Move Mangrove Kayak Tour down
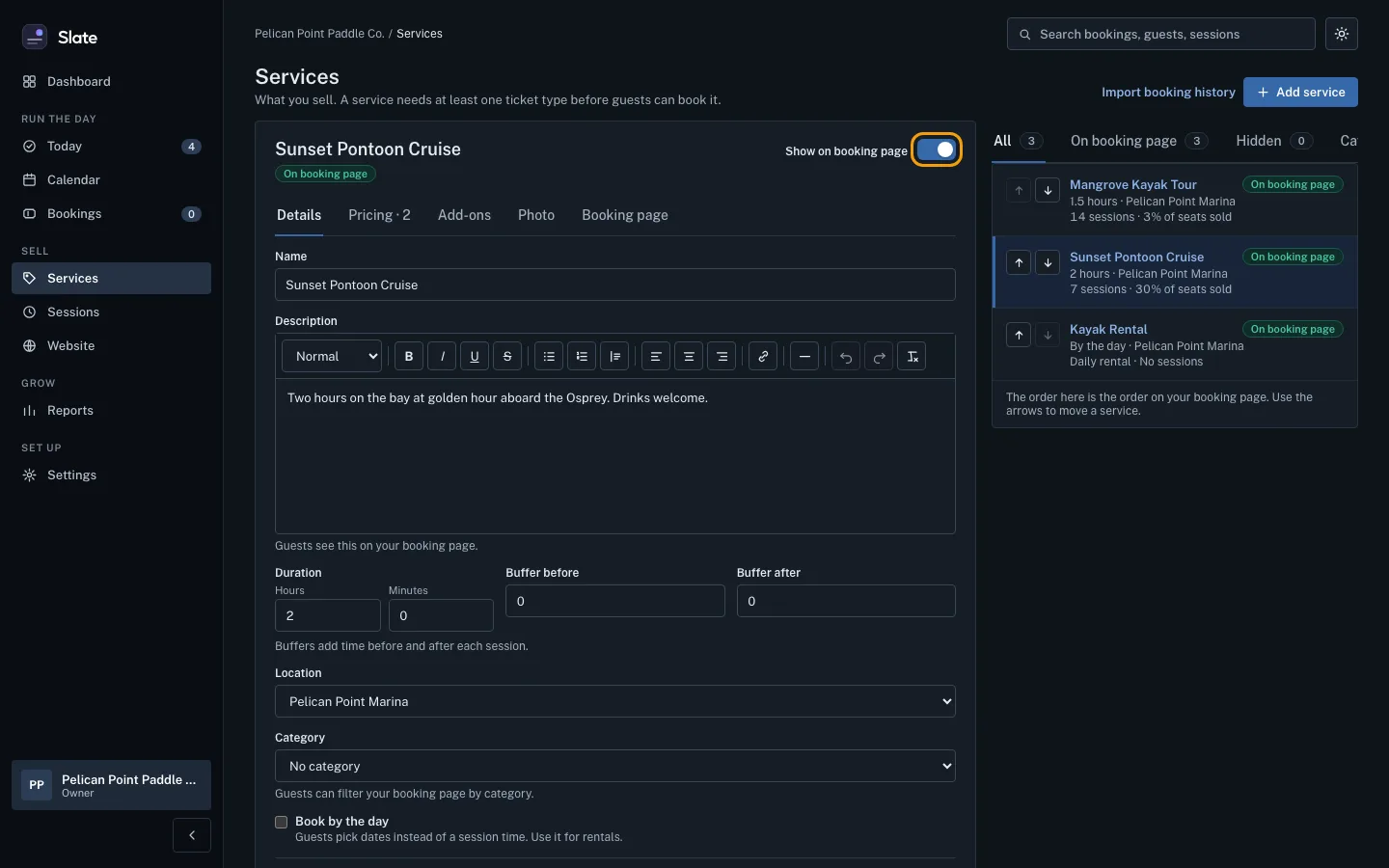The image size is (1389, 868). (1048, 190)
